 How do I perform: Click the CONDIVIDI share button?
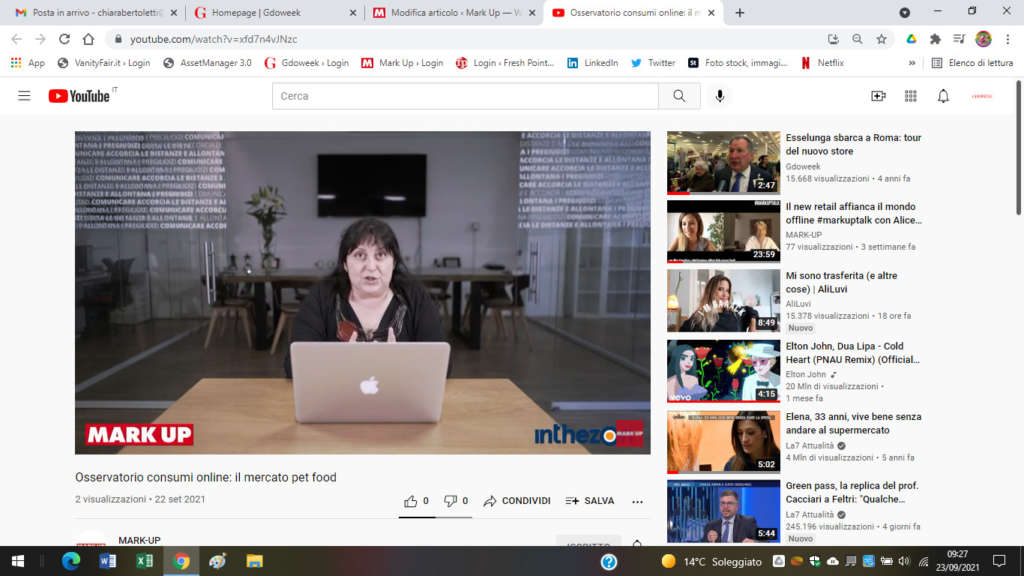pos(516,501)
